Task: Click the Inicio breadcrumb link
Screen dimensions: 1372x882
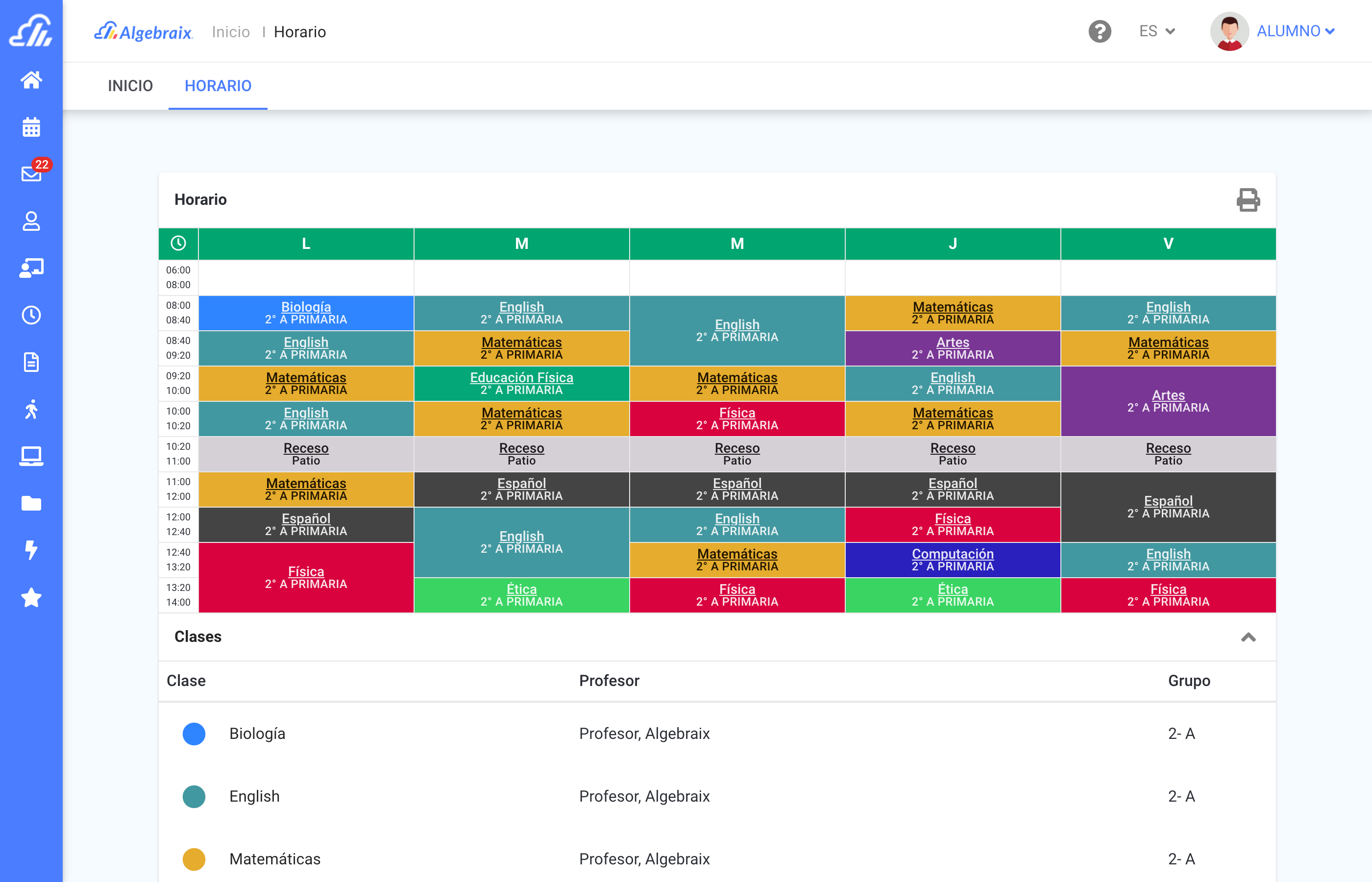Action: (x=231, y=32)
